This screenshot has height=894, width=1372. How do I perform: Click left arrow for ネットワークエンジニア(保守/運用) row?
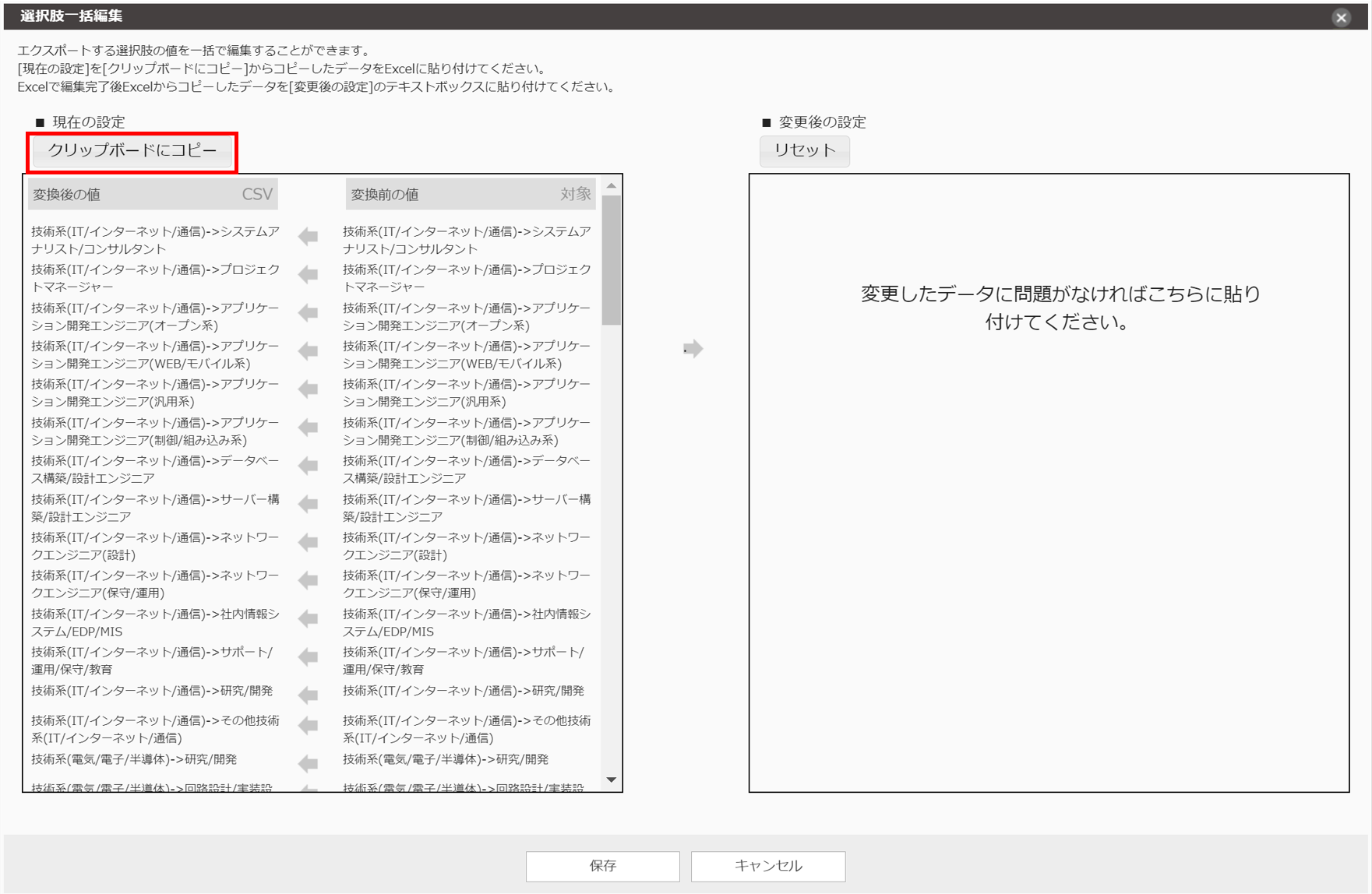(x=309, y=580)
